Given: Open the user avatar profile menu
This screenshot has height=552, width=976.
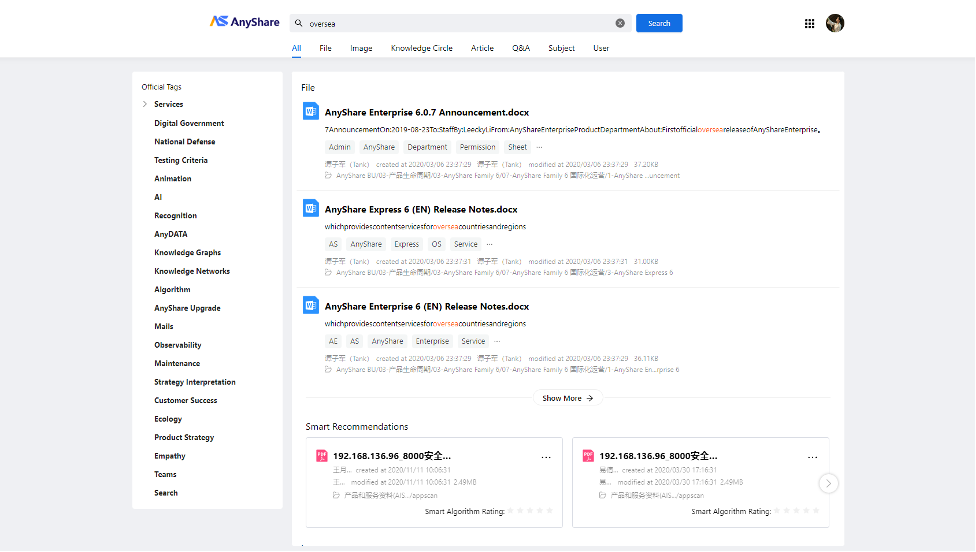Looking at the screenshot, I should point(835,23).
